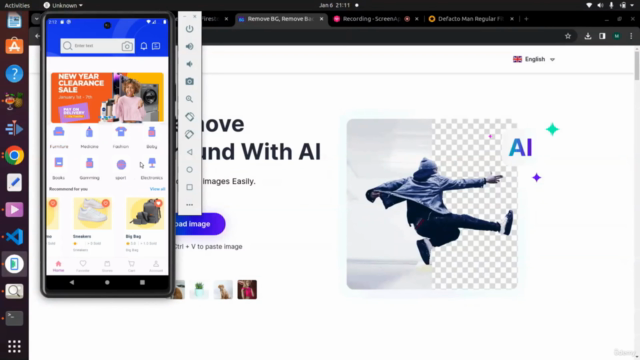Click emulator toolbar overview square
This screenshot has width=640, height=360.
point(189,187)
